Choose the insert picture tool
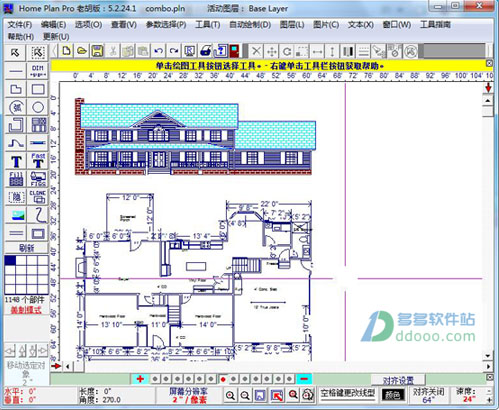 (15, 215)
